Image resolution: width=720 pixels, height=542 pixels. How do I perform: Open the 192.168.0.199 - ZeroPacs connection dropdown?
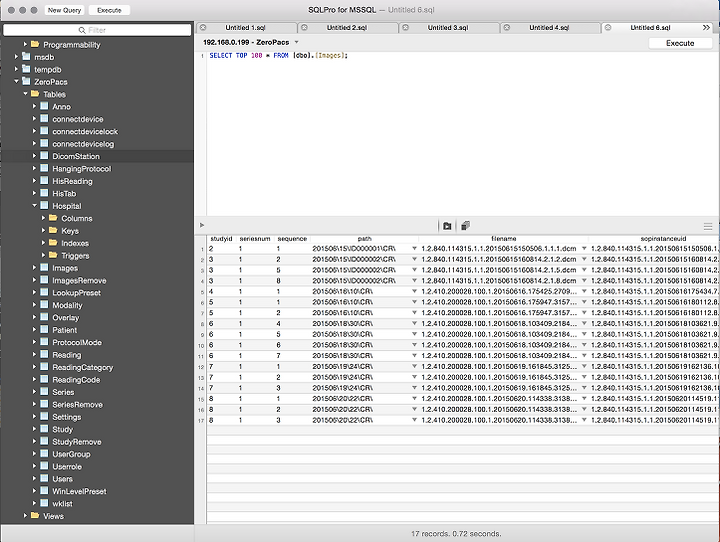coord(251,42)
